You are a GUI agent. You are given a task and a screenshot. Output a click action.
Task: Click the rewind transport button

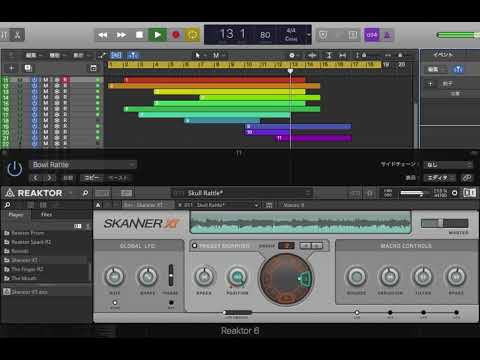click(x=103, y=35)
